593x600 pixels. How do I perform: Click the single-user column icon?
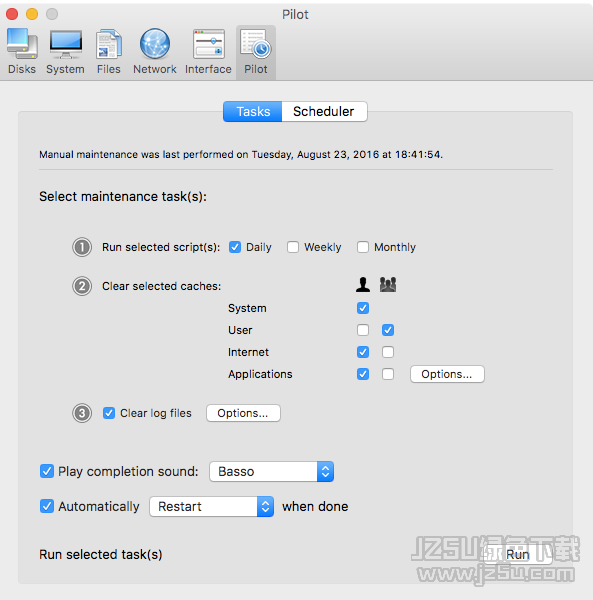[363, 285]
